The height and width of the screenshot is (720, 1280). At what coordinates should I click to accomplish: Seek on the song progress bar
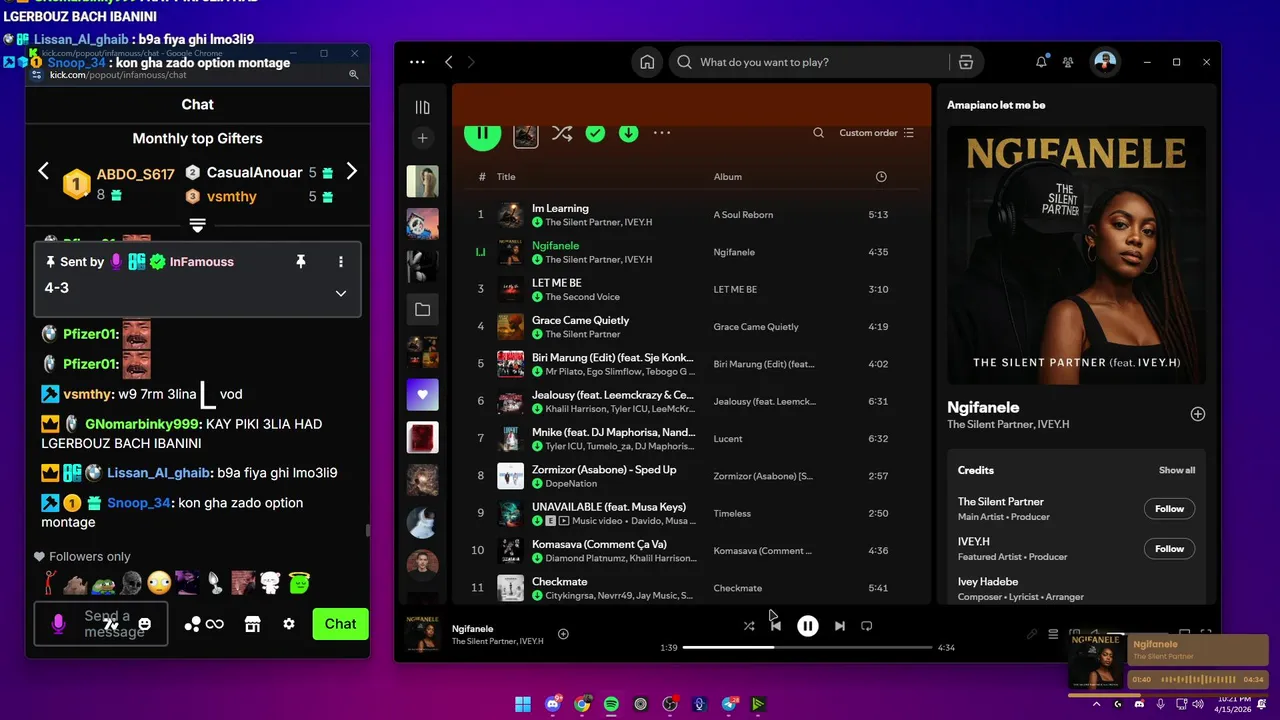click(x=807, y=647)
